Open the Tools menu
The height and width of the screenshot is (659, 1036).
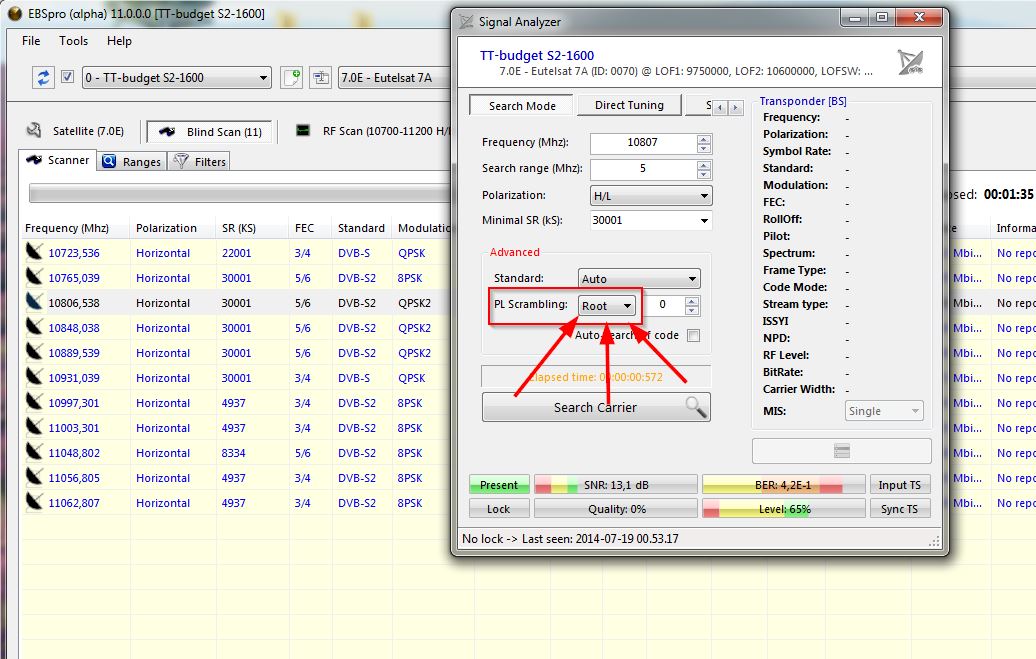[73, 41]
